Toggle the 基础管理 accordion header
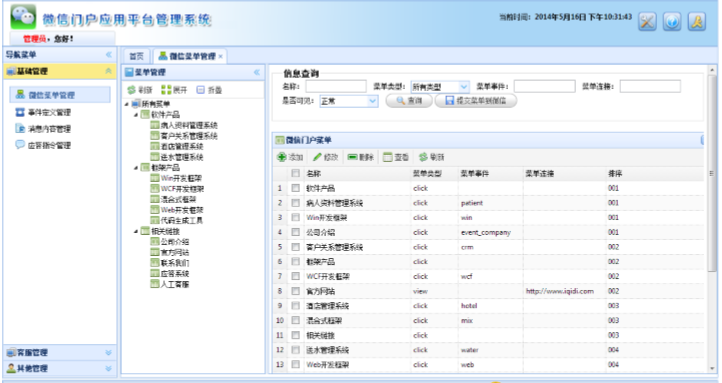The height and width of the screenshot is (383, 722). (x=60, y=71)
